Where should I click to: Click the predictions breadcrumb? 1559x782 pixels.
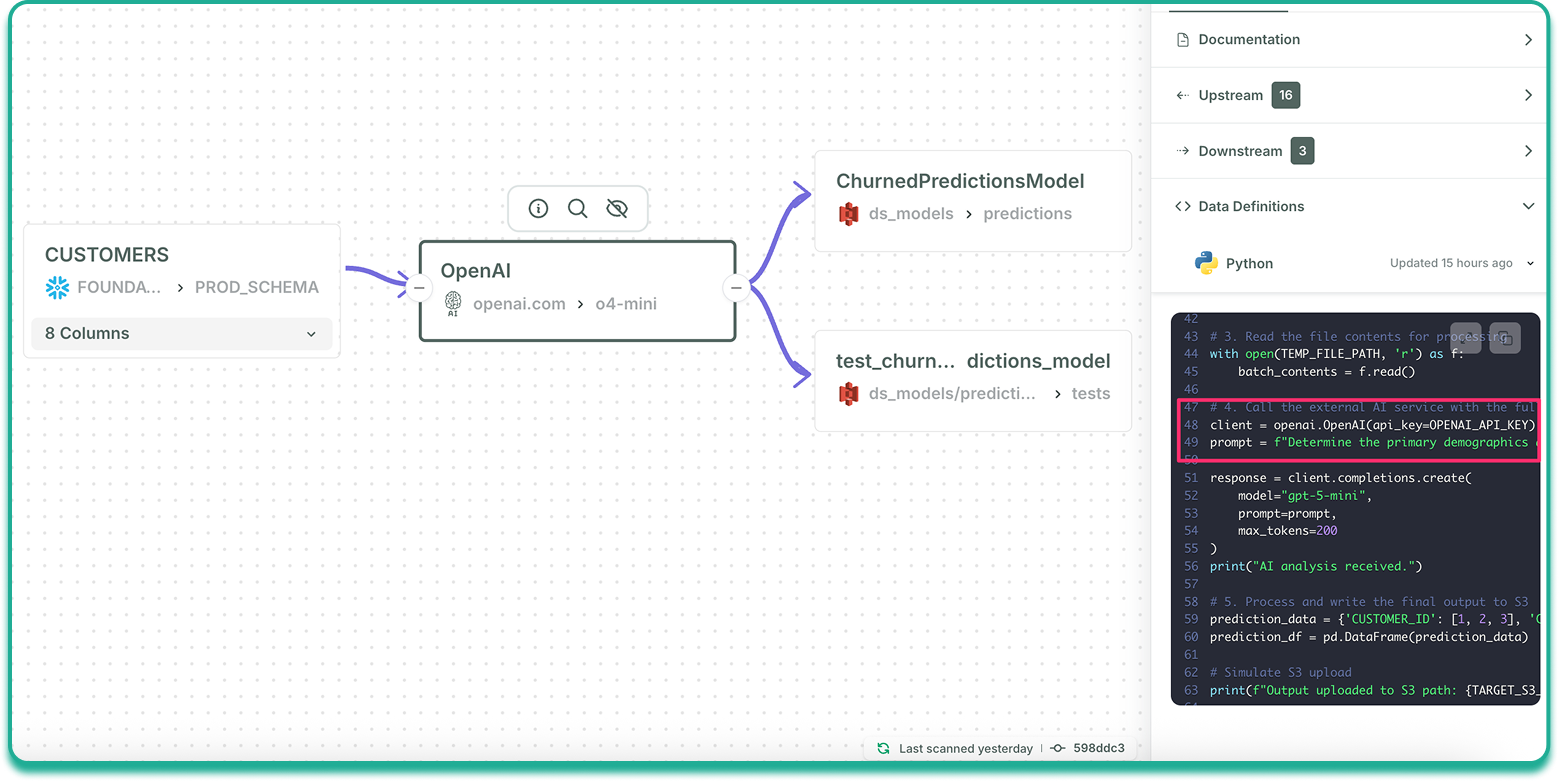[x=1027, y=213]
